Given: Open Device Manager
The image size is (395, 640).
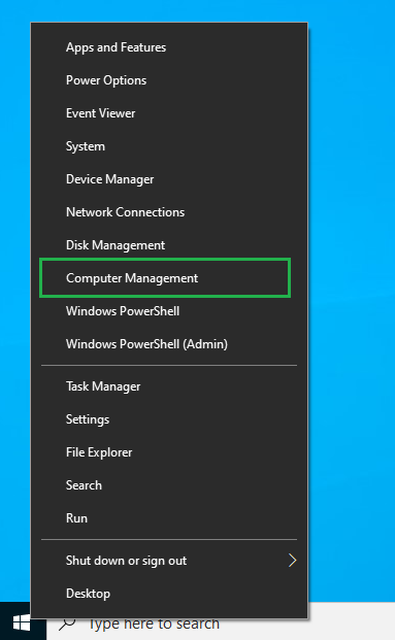Looking at the screenshot, I should [169, 179].
